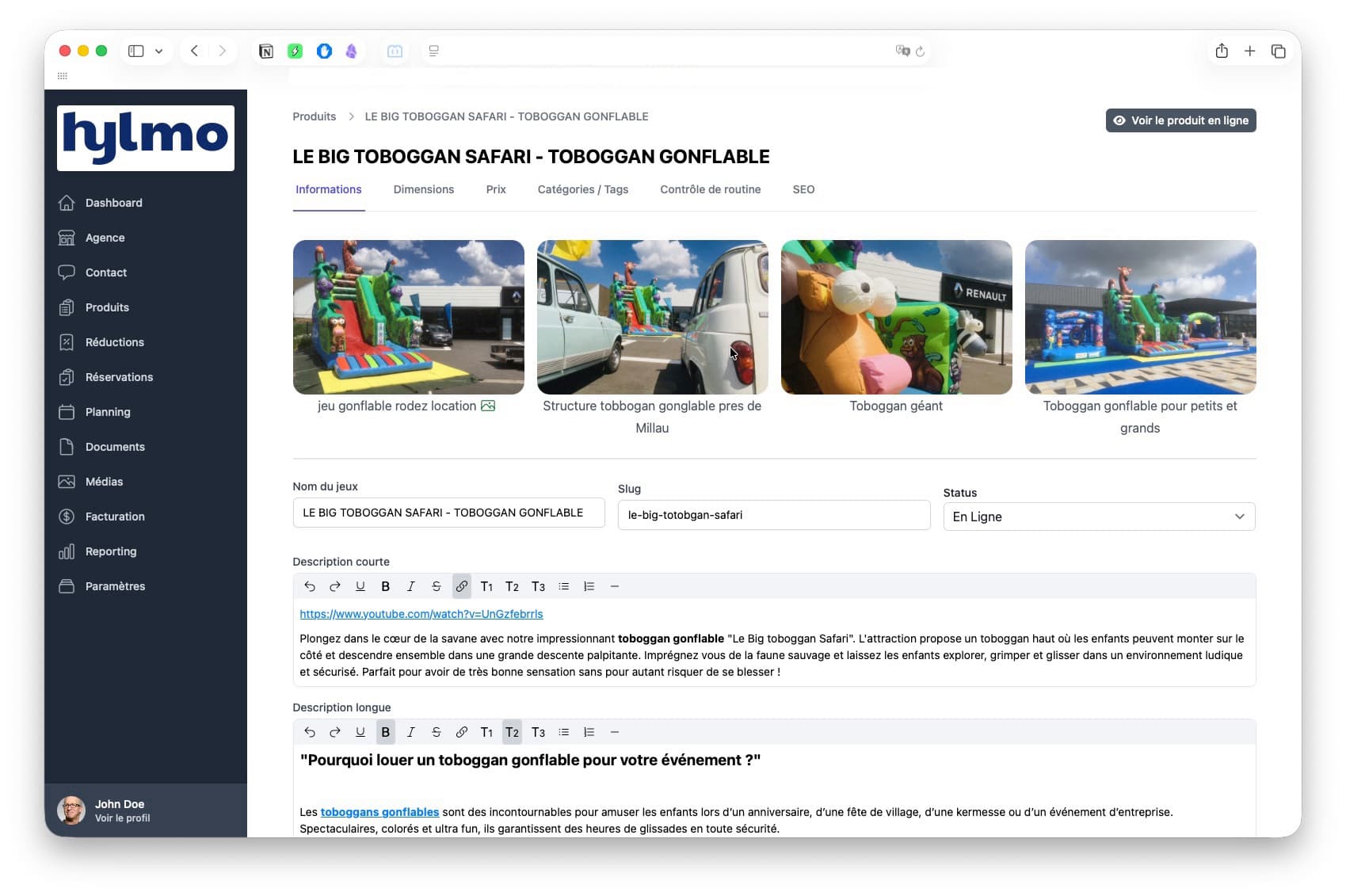Toggle strikethrough in Description courte toolbar
This screenshot has width=1346, height=896.
point(436,586)
